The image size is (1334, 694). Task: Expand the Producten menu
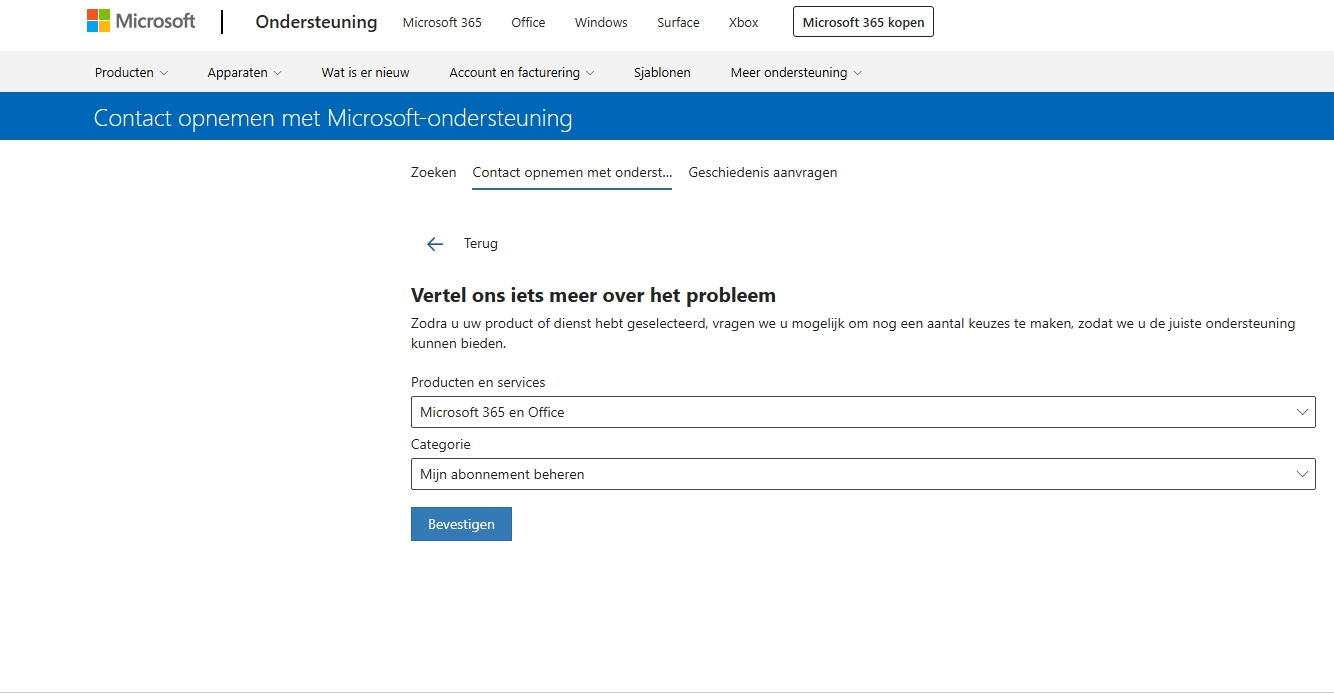click(131, 72)
